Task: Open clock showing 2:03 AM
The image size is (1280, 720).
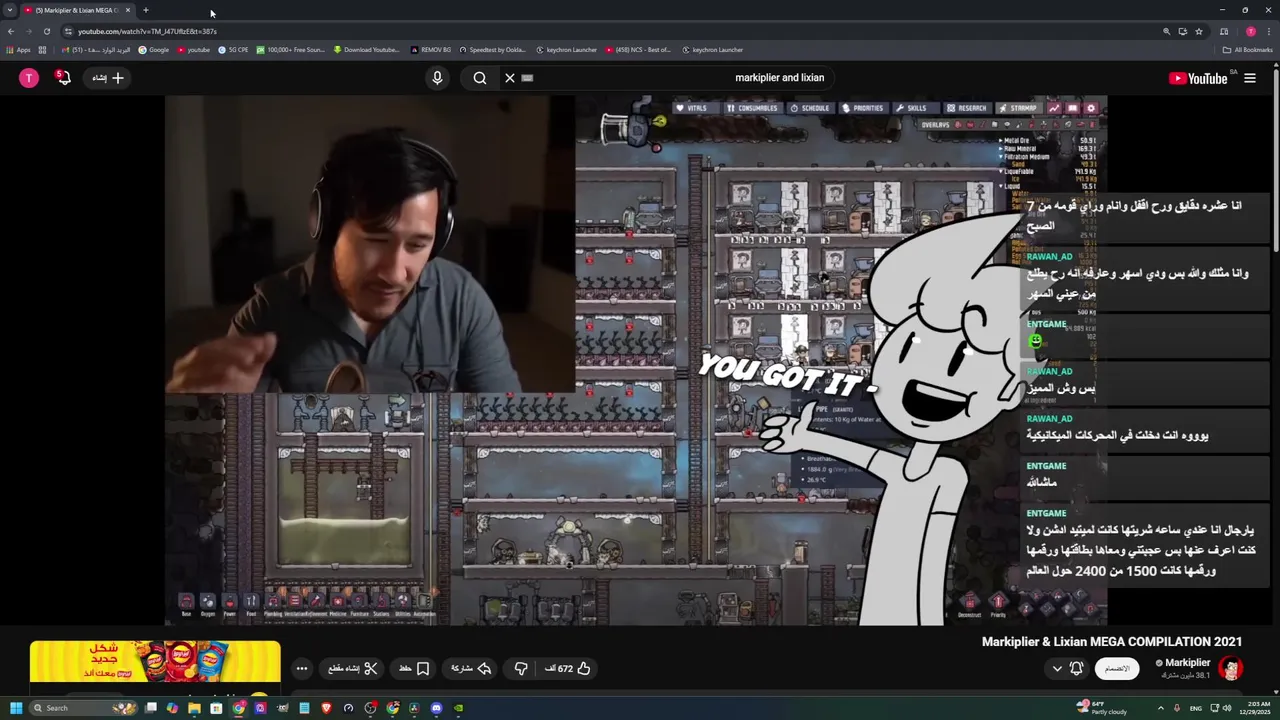Action: click(1255, 708)
